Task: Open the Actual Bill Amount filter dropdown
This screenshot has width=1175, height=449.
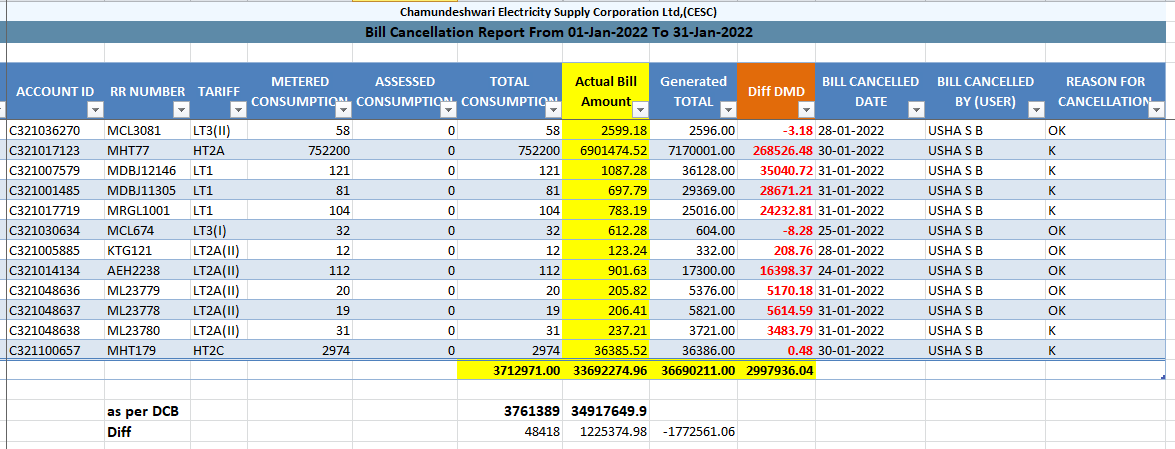Action: [641, 110]
